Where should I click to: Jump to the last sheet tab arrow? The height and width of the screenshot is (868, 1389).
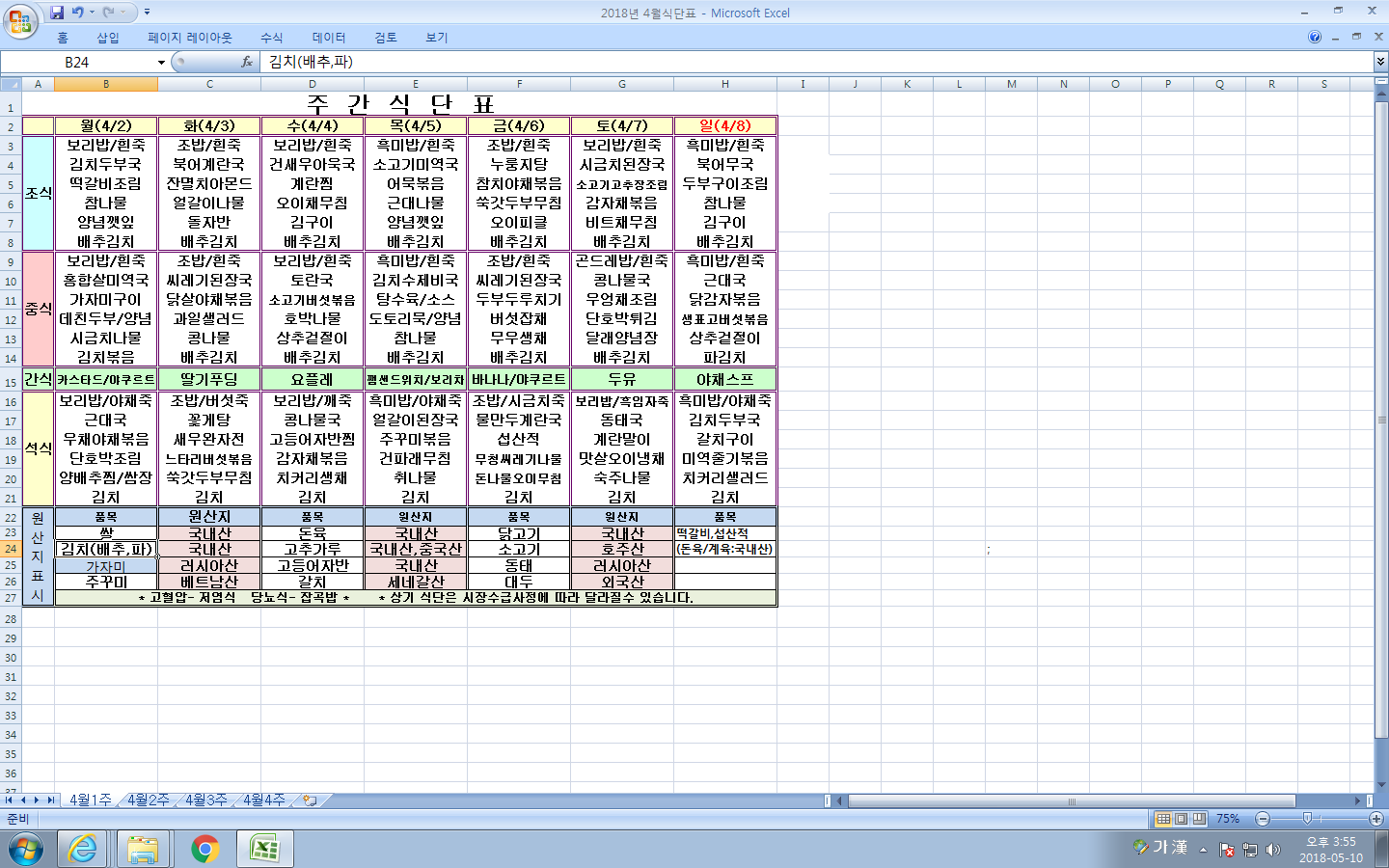pos(50,800)
